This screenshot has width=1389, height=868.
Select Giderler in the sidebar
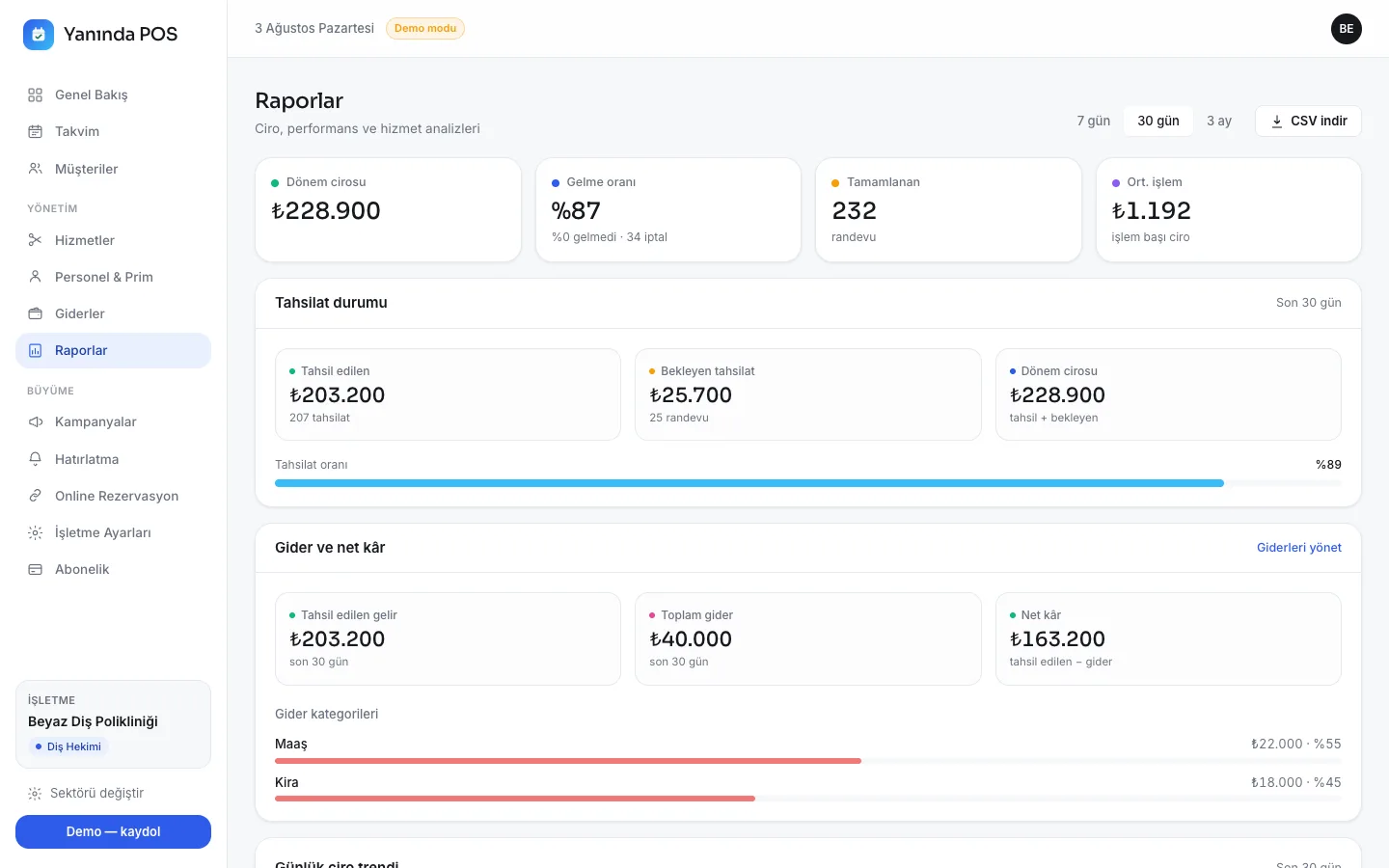coord(113,313)
